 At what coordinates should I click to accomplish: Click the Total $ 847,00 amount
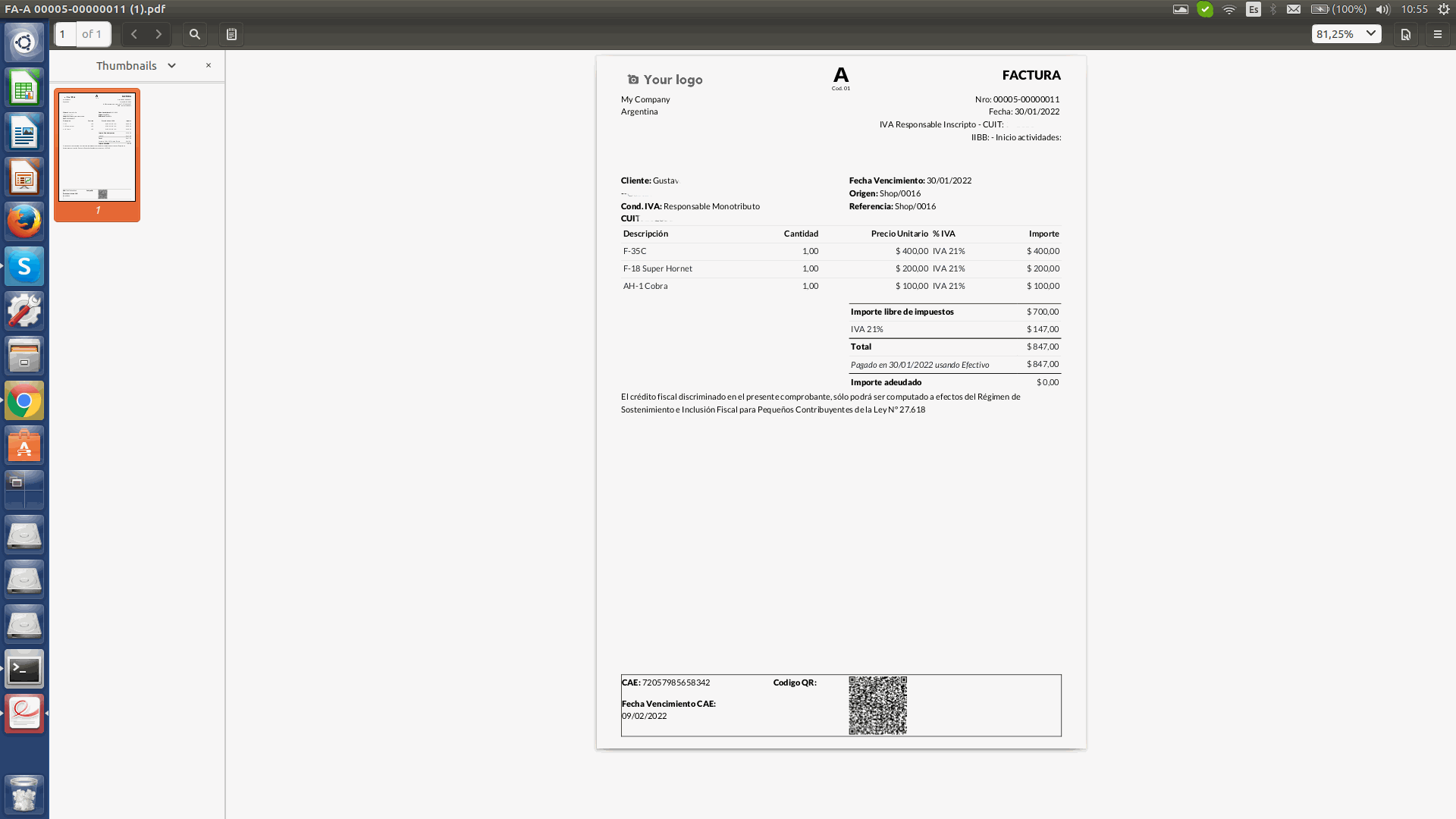click(x=1043, y=347)
